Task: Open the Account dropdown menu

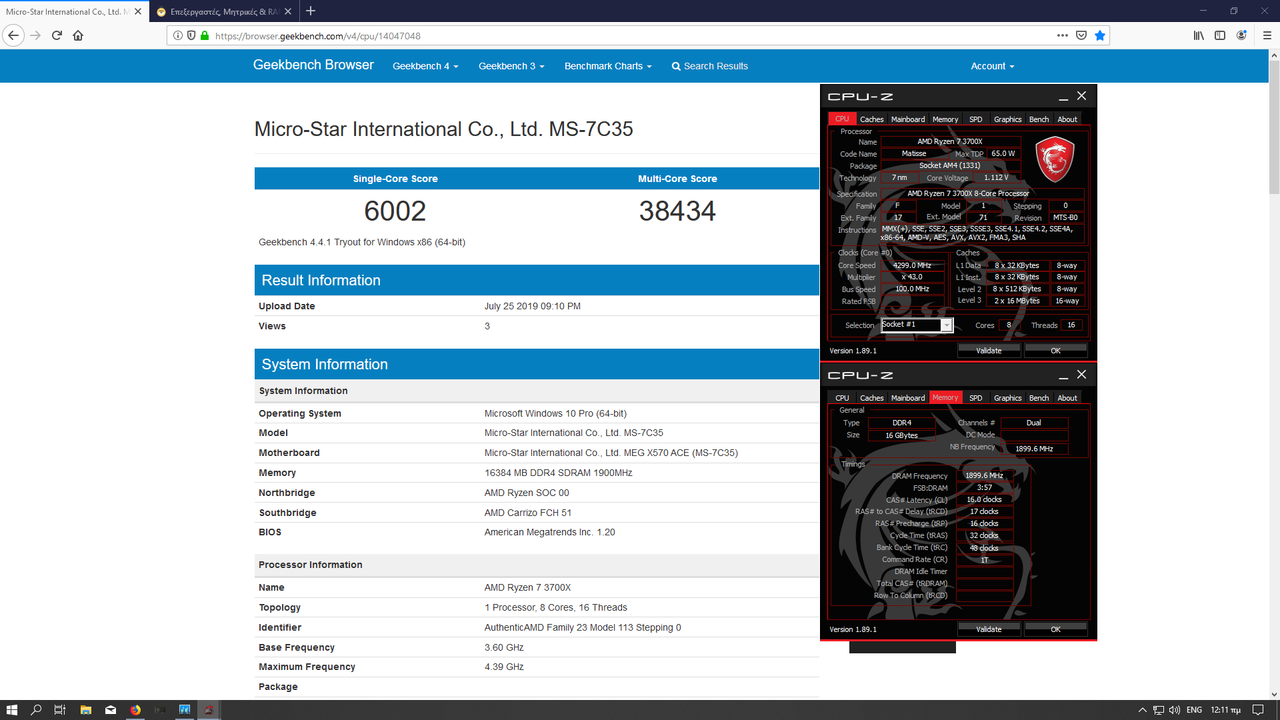Action: tap(992, 66)
